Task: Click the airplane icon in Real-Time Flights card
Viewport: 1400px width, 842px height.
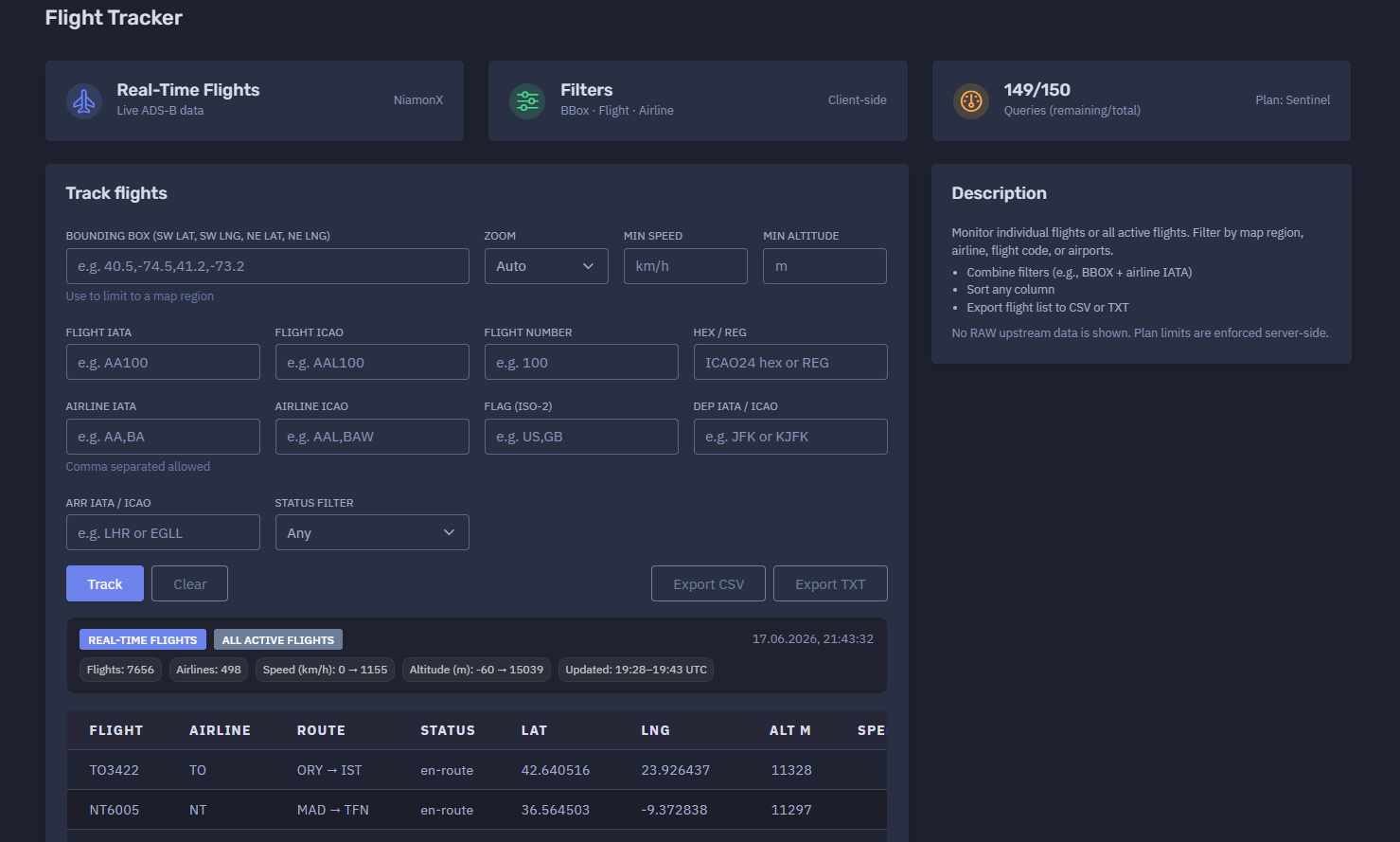Action: (84, 100)
